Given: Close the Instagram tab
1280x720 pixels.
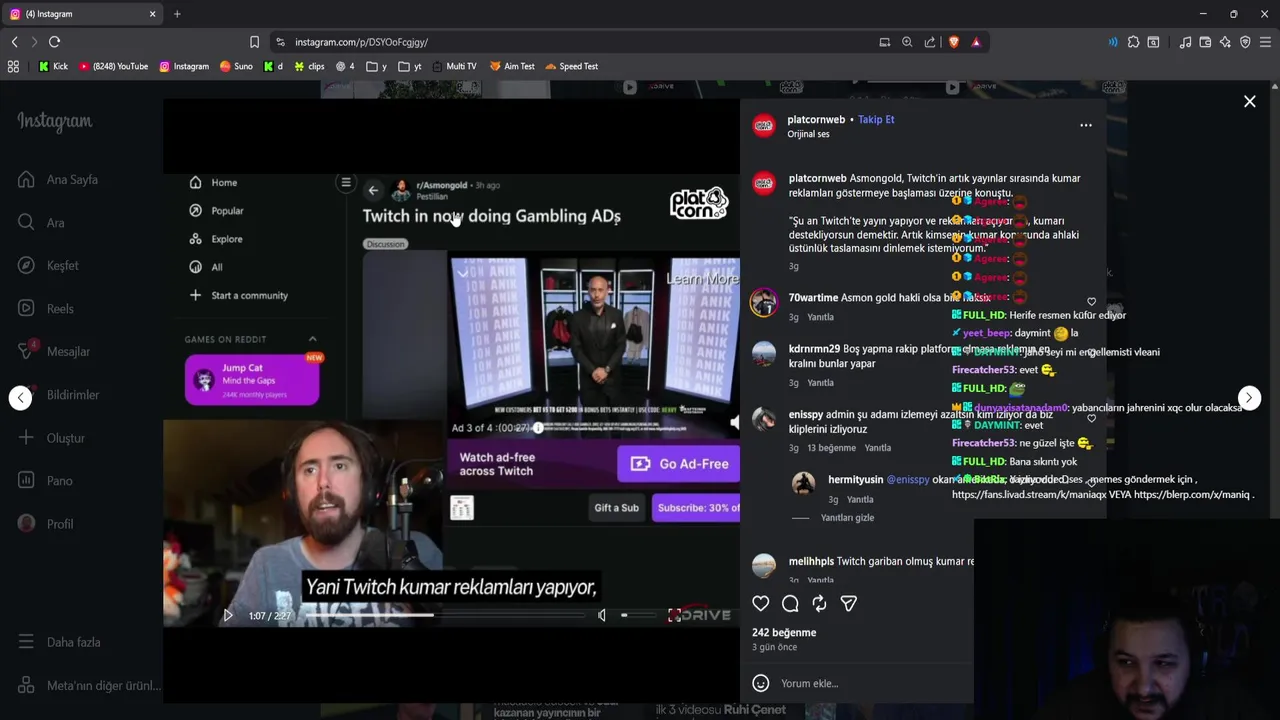Looking at the screenshot, I should [x=152, y=14].
